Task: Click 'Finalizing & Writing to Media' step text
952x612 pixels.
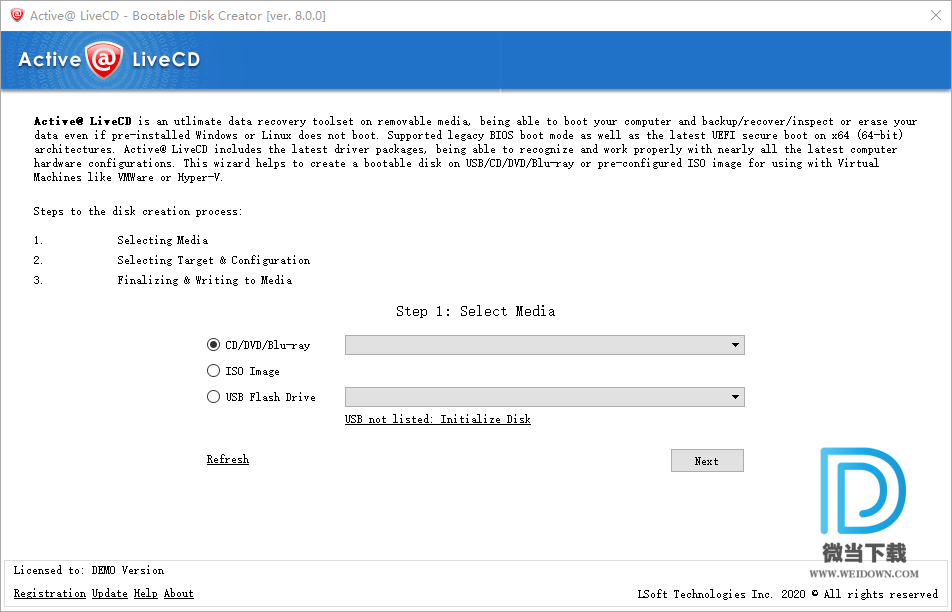Action: point(205,280)
